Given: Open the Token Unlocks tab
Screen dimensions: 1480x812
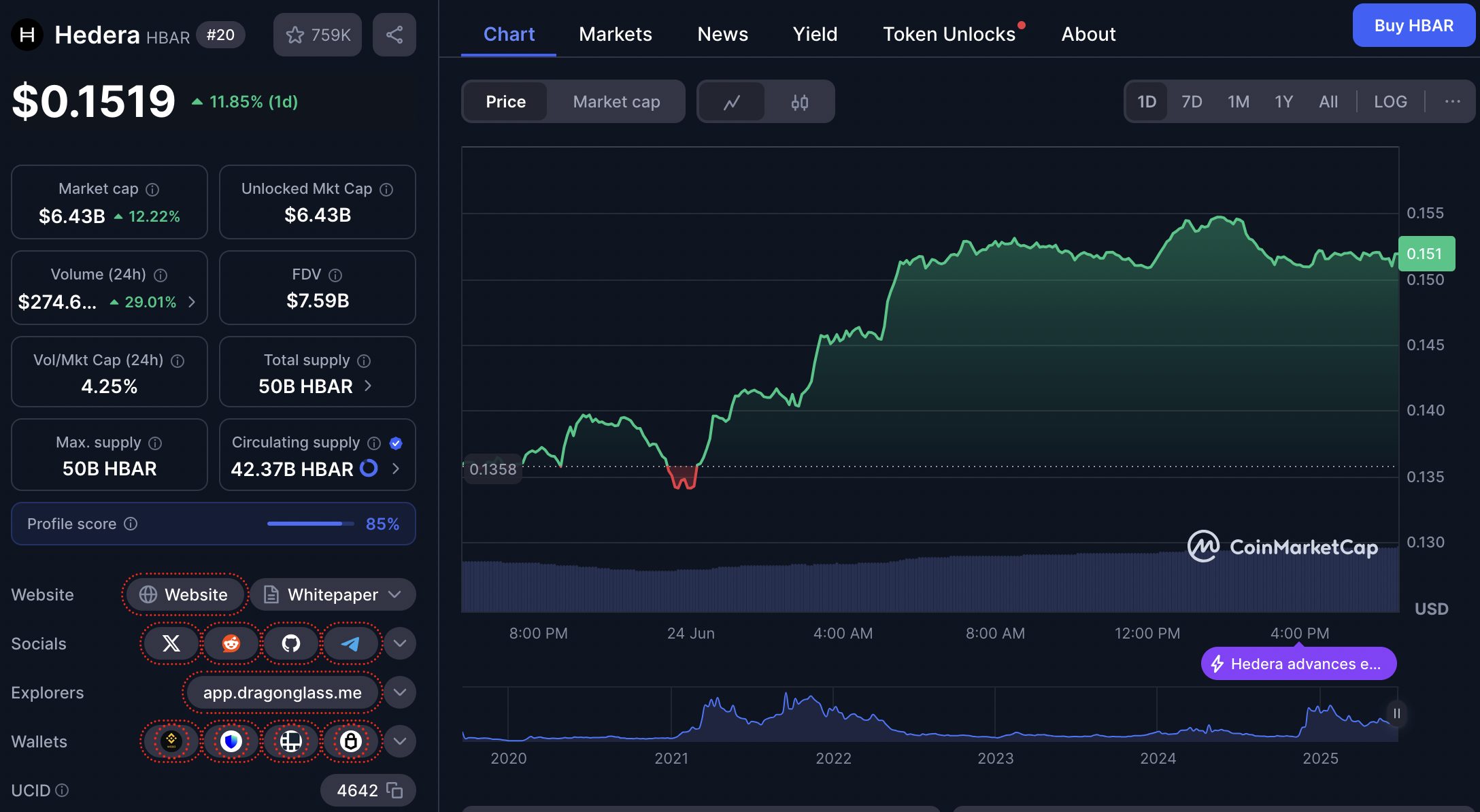Looking at the screenshot, I should coord(949,34).
